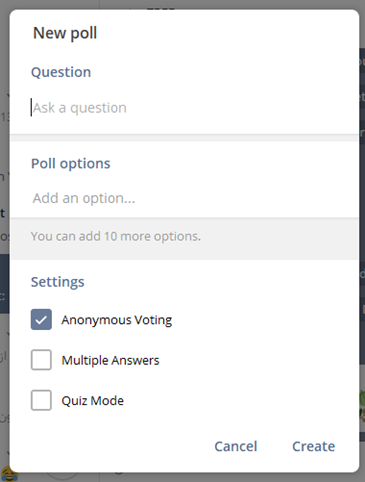Turn on the Quiz Mode checkbox
365x482 pixels.
41,400
